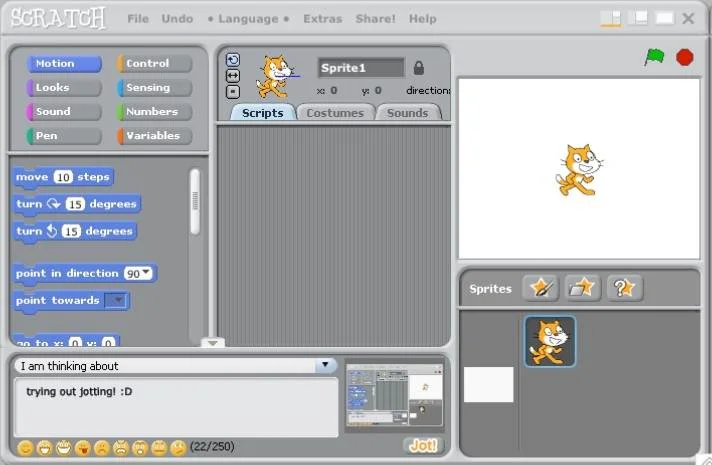Insert the straight-mouth neutral emoticon
Image resolution: width=712 pixels, height=465 pixels.
pos(159,448)
